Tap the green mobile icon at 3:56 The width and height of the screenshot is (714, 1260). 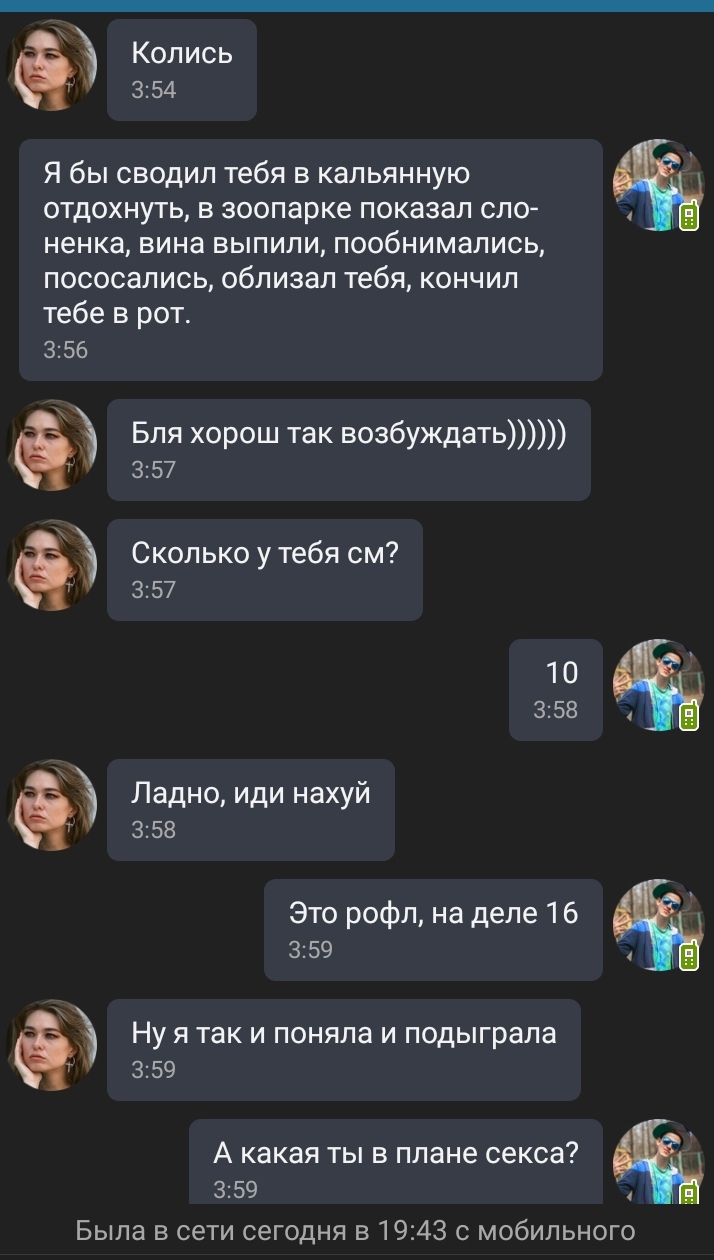[x=688, y=217]
